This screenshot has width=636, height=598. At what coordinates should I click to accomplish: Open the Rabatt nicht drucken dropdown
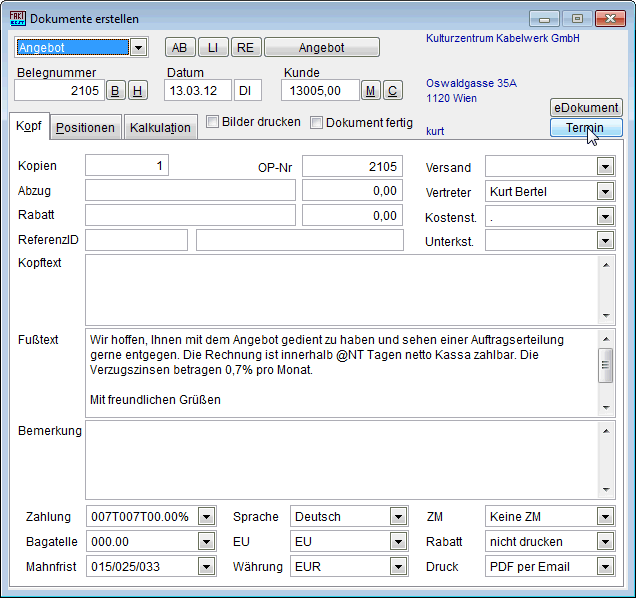click(x=605, y=541)
